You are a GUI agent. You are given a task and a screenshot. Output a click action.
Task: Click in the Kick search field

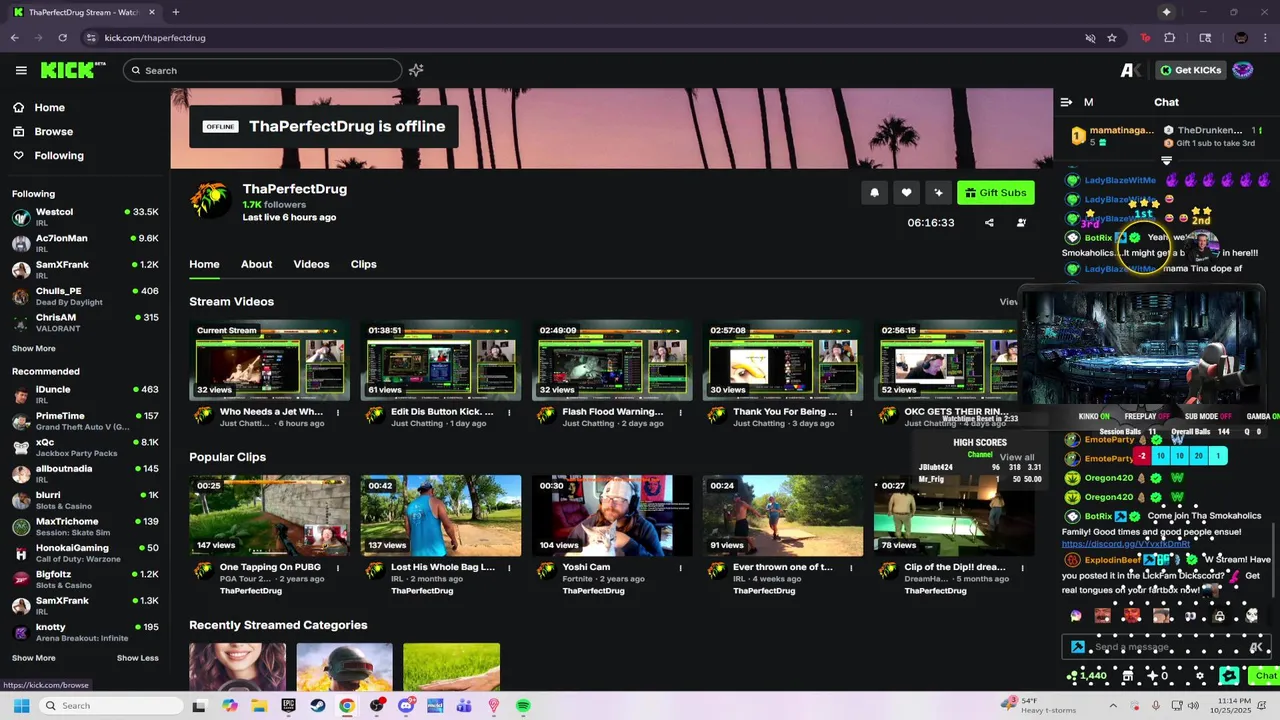click(263, 70)
